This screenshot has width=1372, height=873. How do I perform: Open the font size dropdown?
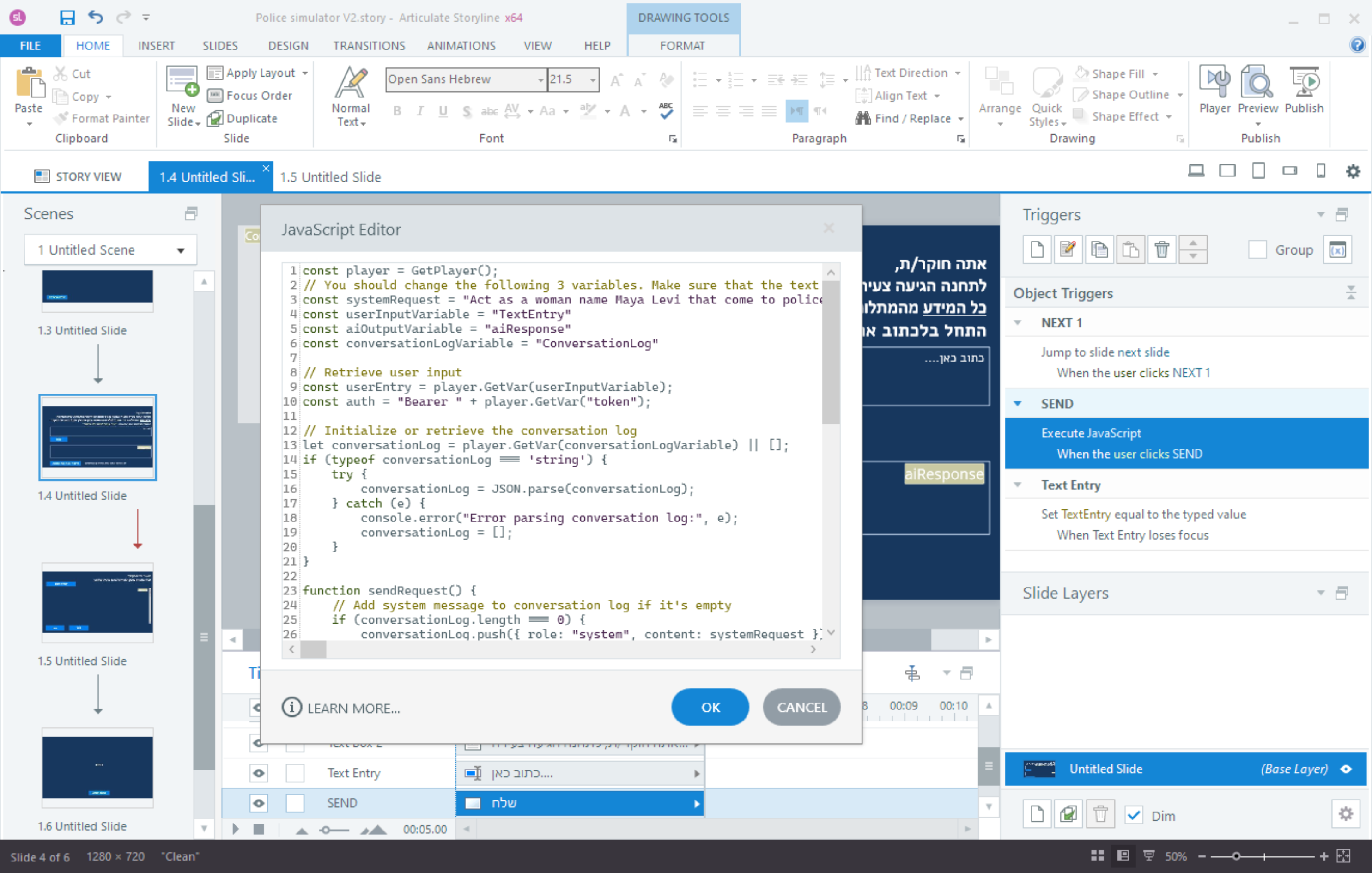(593, 79)
